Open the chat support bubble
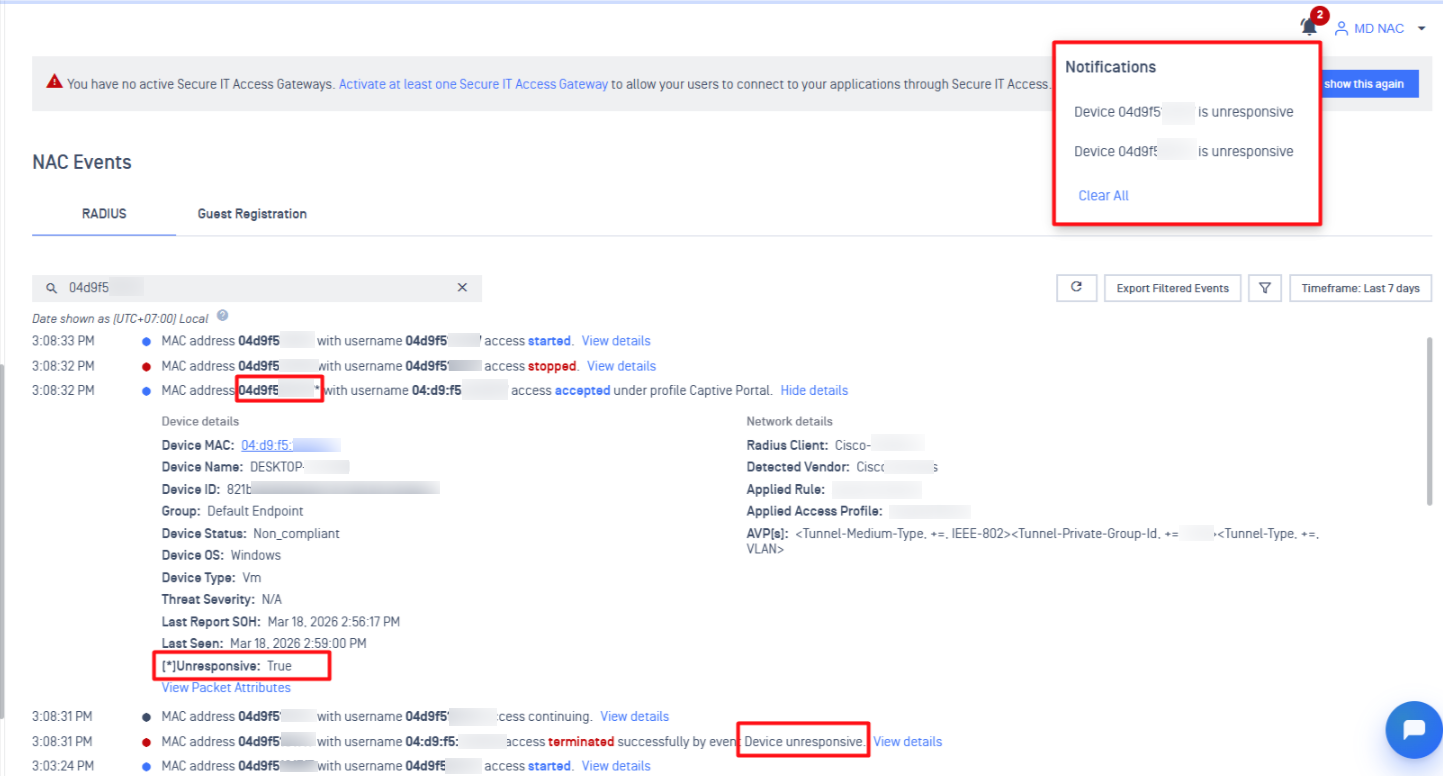The height and width of the screenshot is (776, 1443). pyautogui.click(x=1413, y=730)
